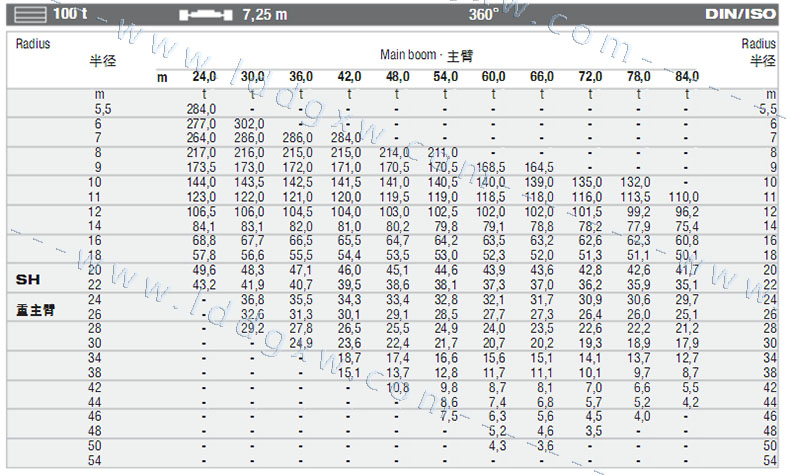Click the 3,6 load value
Screen dimensions: 790x475
(545, 446)
